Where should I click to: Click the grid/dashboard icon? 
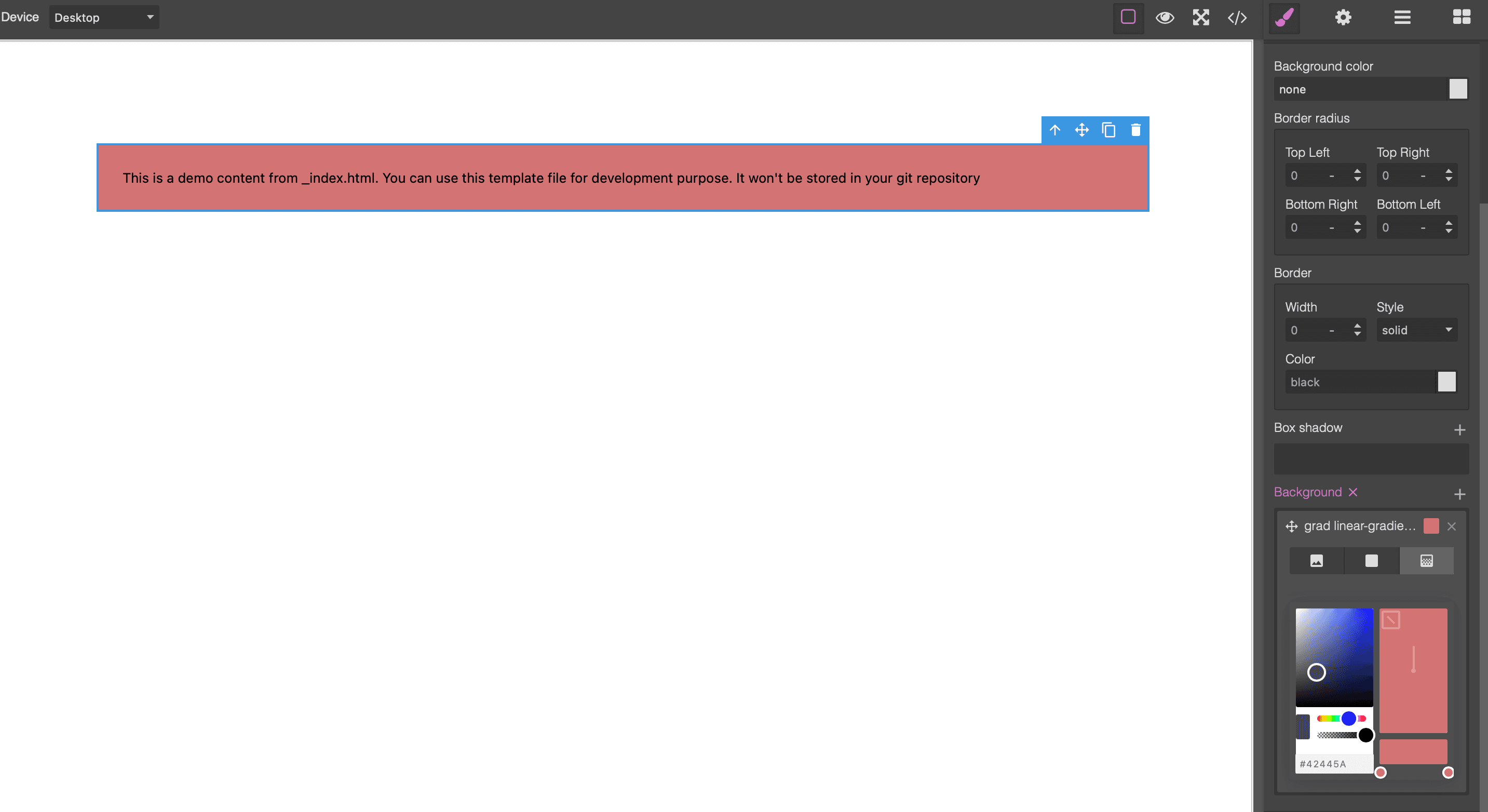pos(1462,17)
